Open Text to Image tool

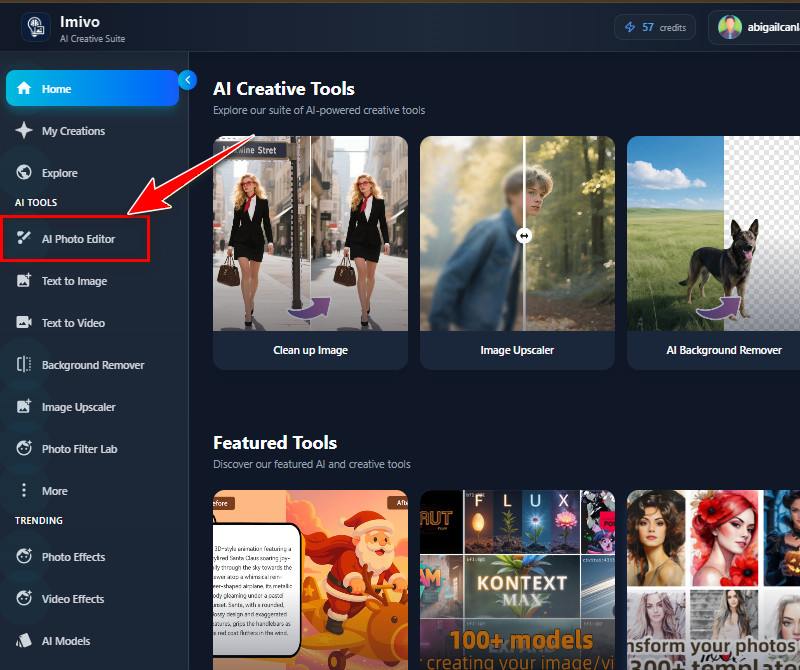(x=92, y=281)
